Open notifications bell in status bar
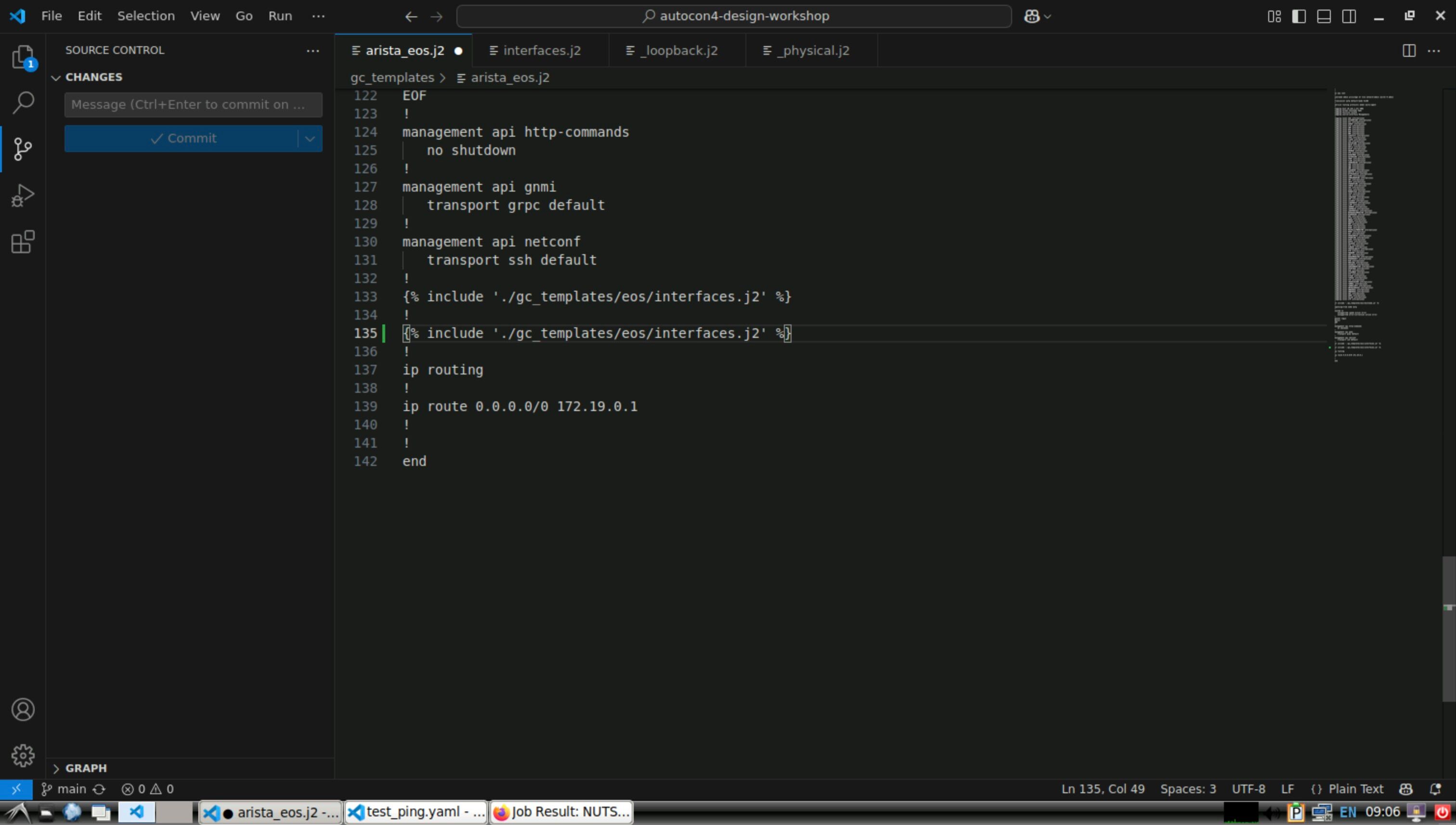The width and height of the screenshot is (1456, 825). (x=1435, y=789)
